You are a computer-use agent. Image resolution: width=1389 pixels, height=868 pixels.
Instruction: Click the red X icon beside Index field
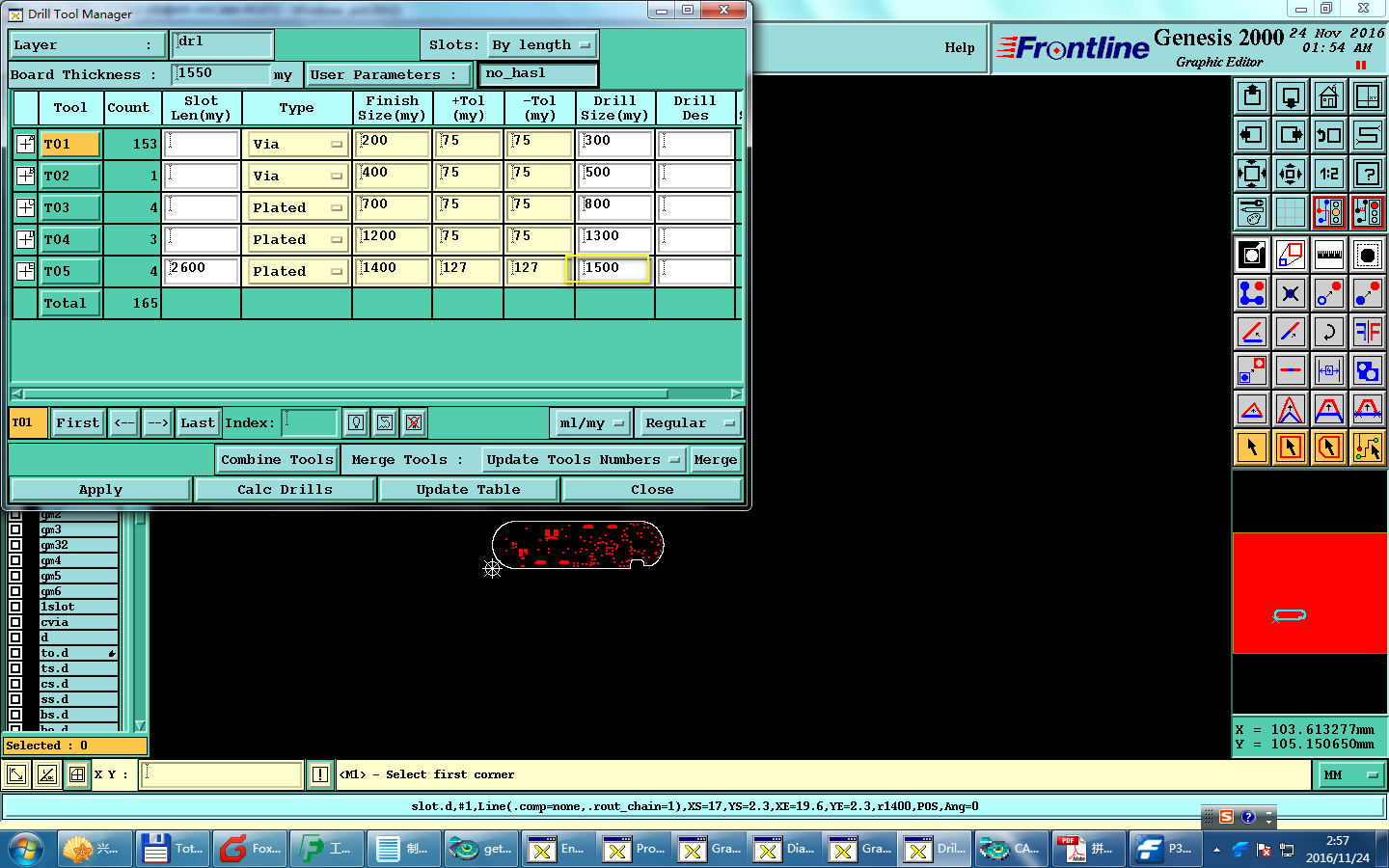(x=414, y=422)
